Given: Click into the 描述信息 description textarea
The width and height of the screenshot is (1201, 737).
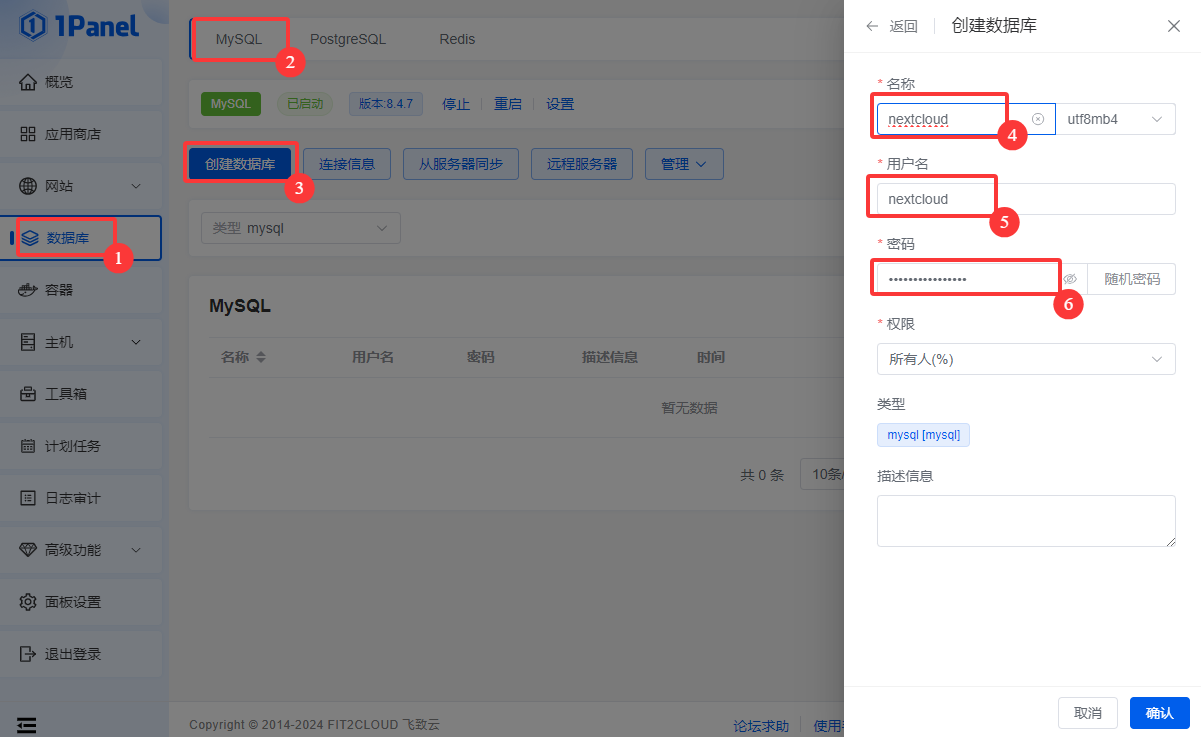Looking at the screenshot, I should coord(1025,521).
